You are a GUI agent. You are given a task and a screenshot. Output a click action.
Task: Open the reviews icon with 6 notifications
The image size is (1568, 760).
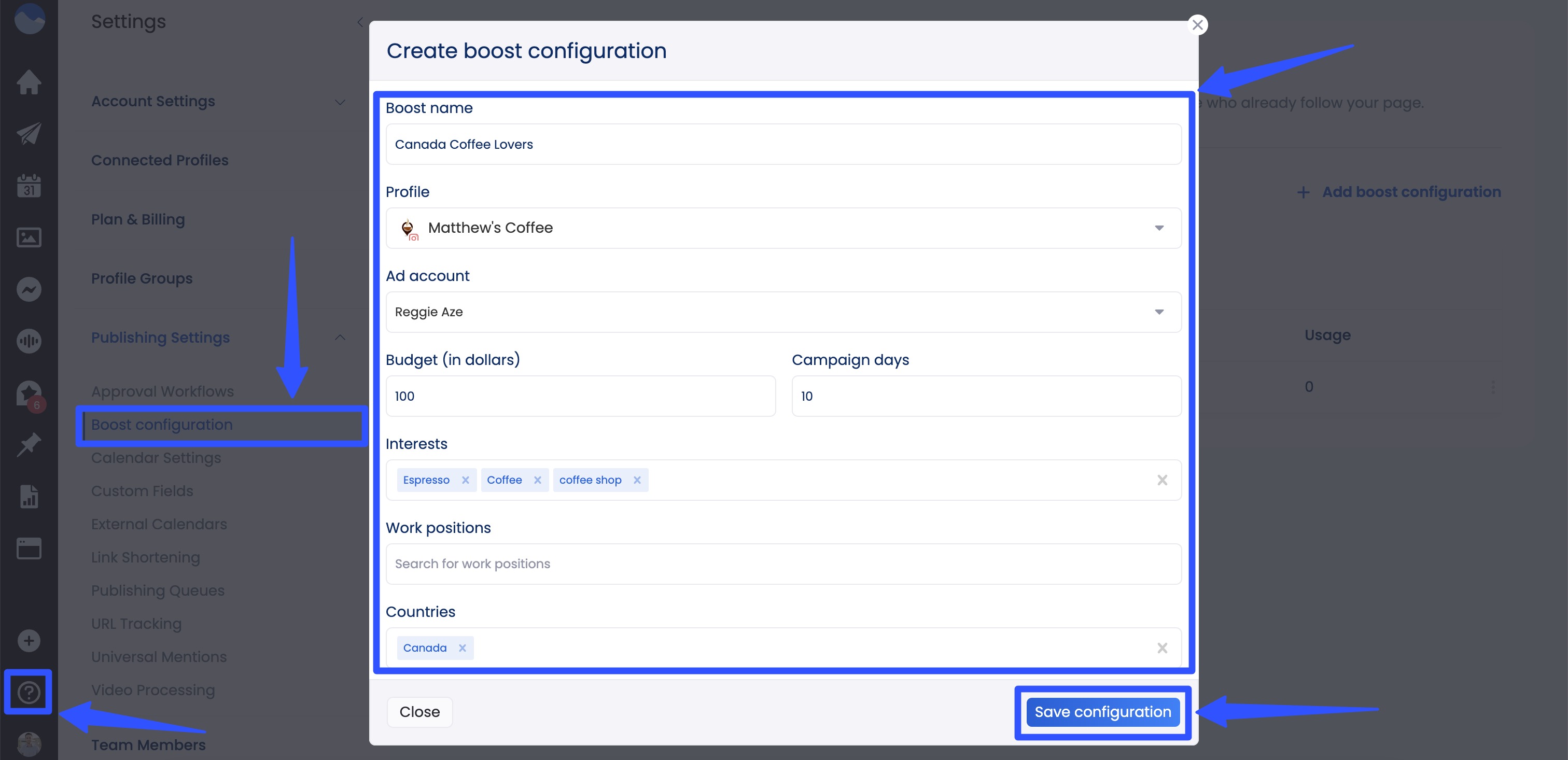[29, 393]
